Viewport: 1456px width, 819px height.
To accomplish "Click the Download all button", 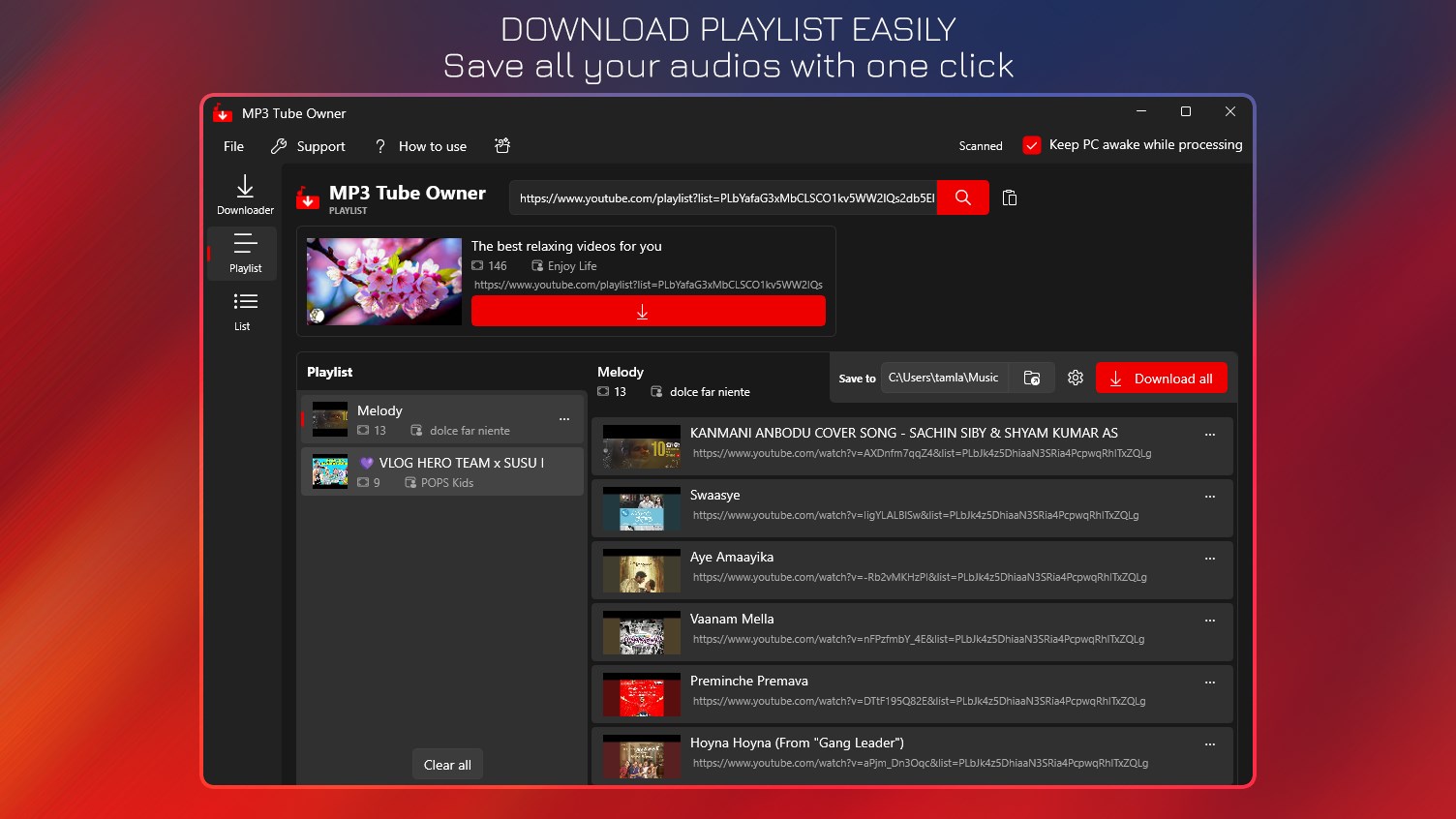I will click(x=1161, y=378).
